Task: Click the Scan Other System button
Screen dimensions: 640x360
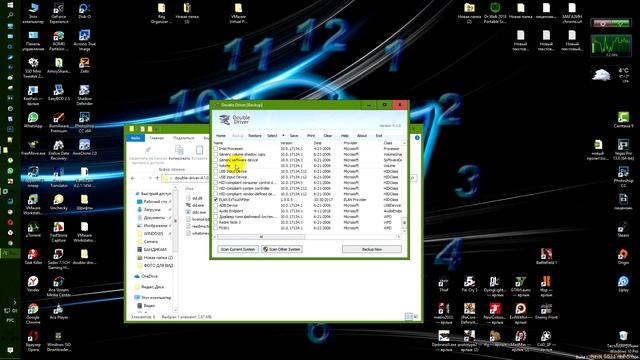Action: [282, 249]
